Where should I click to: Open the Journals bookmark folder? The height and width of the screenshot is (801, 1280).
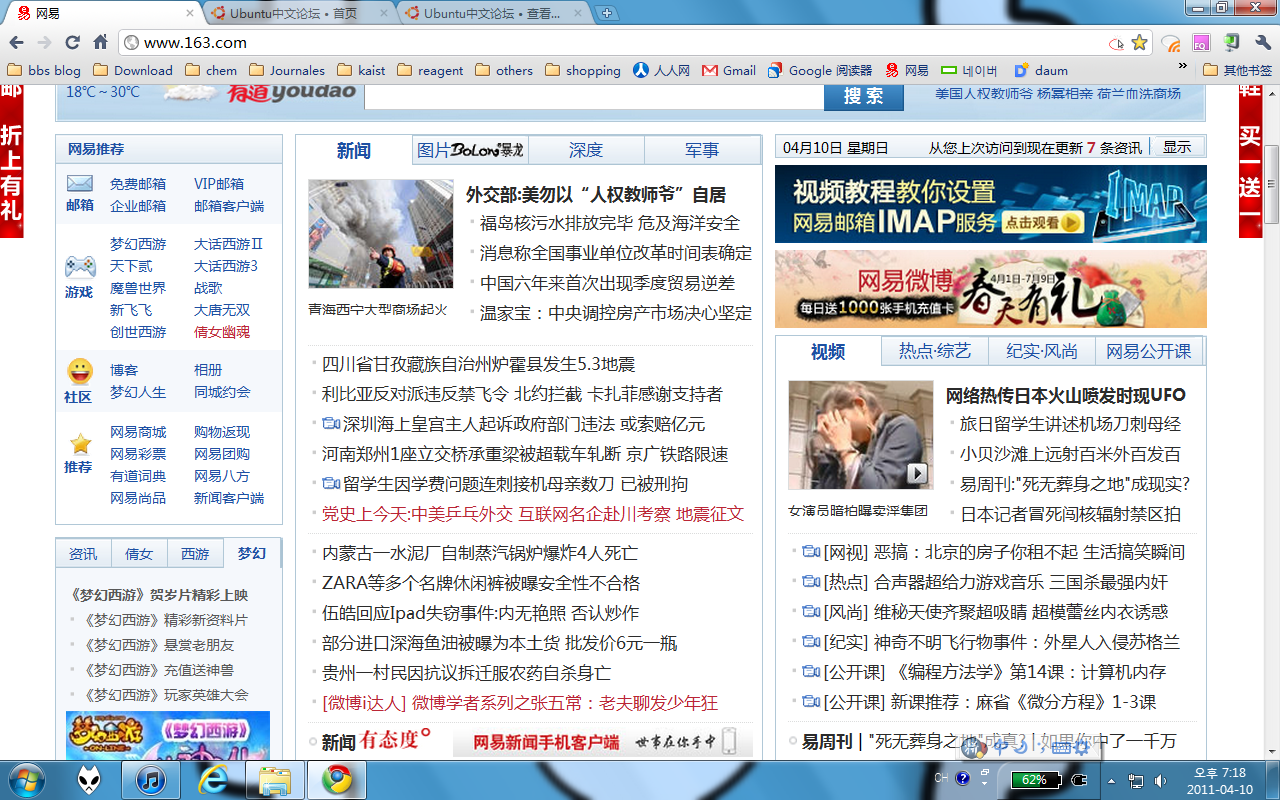click(x=287, y=70)
